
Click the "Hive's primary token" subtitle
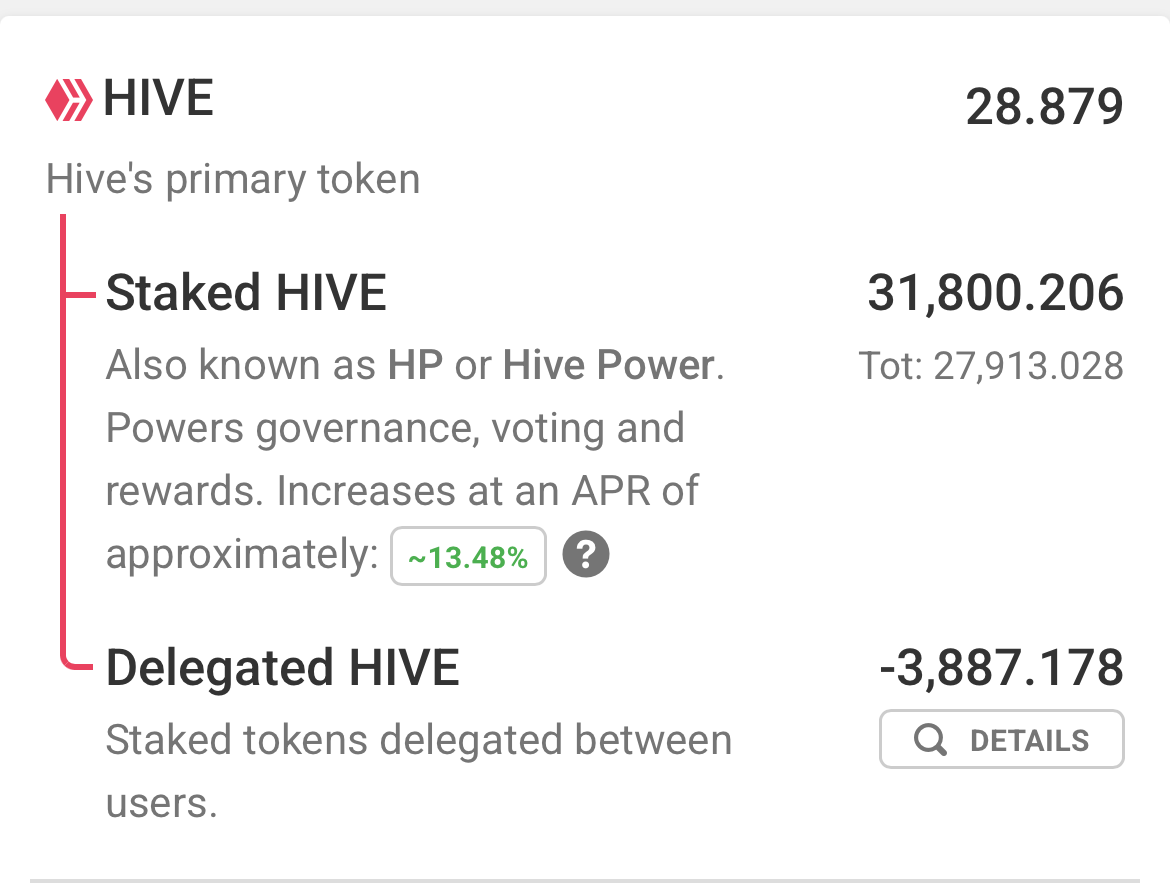233,180
